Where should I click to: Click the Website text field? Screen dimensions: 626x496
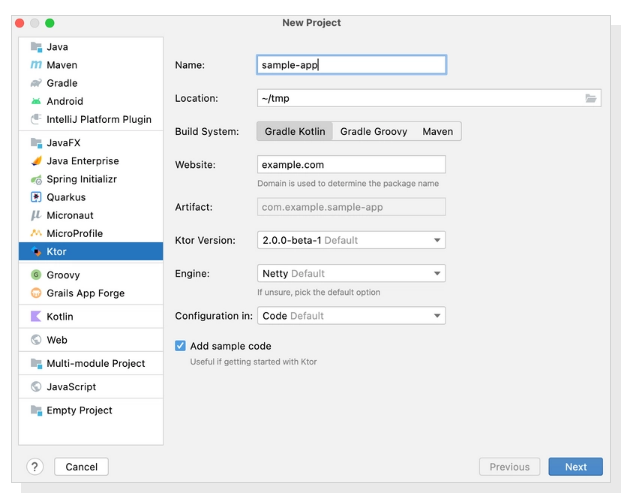coord(351,164)
